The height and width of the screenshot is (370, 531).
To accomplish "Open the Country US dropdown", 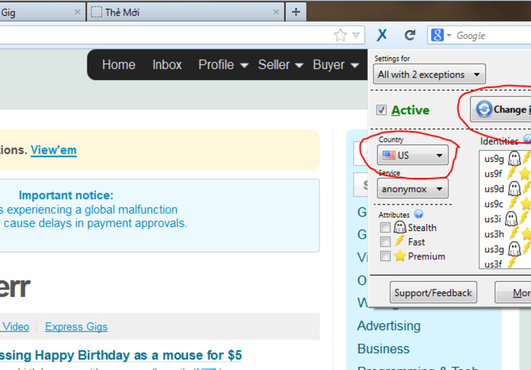I will [x=412, y=155].
